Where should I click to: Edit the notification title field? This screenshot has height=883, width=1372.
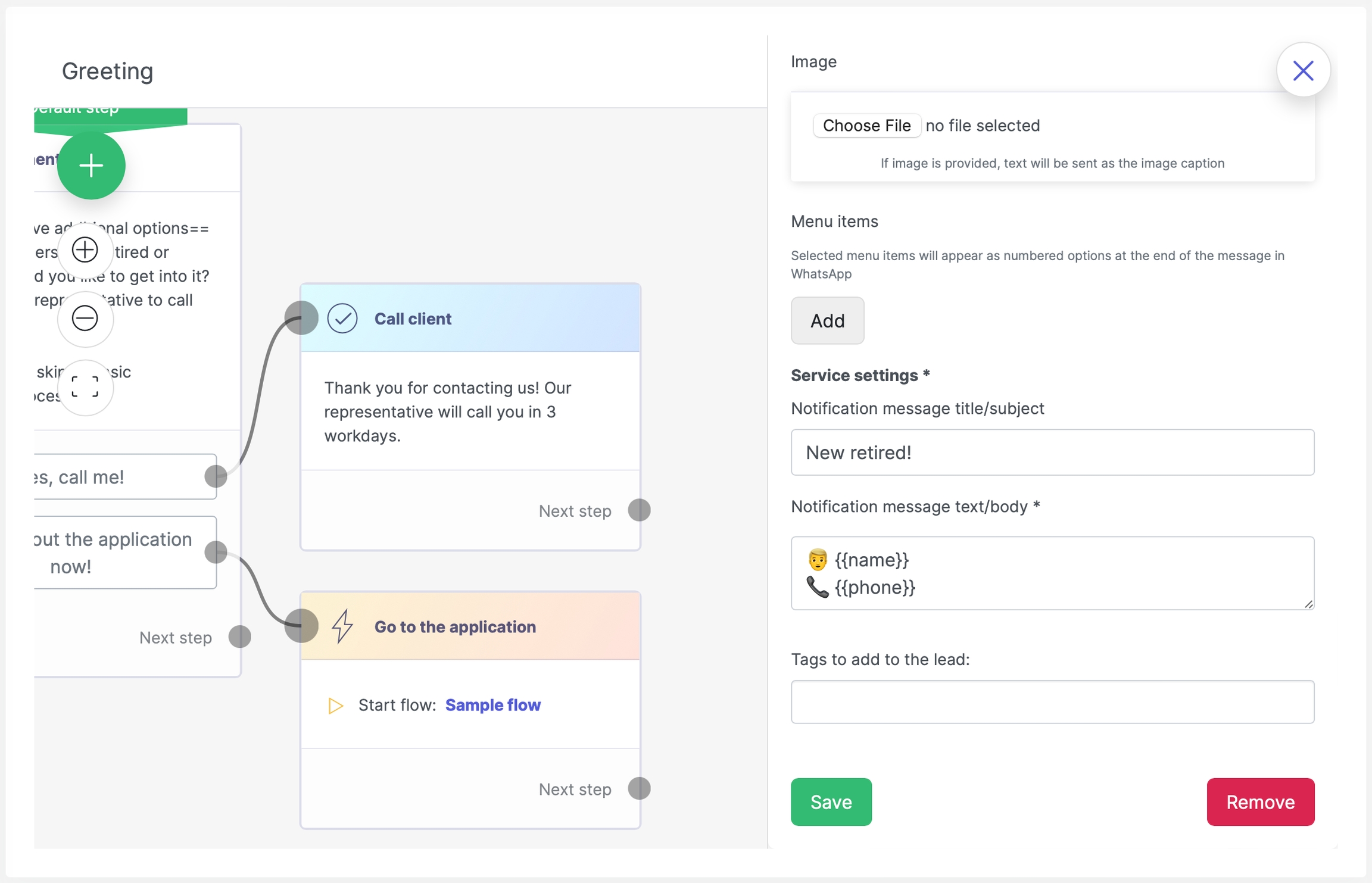point(1052,453)
